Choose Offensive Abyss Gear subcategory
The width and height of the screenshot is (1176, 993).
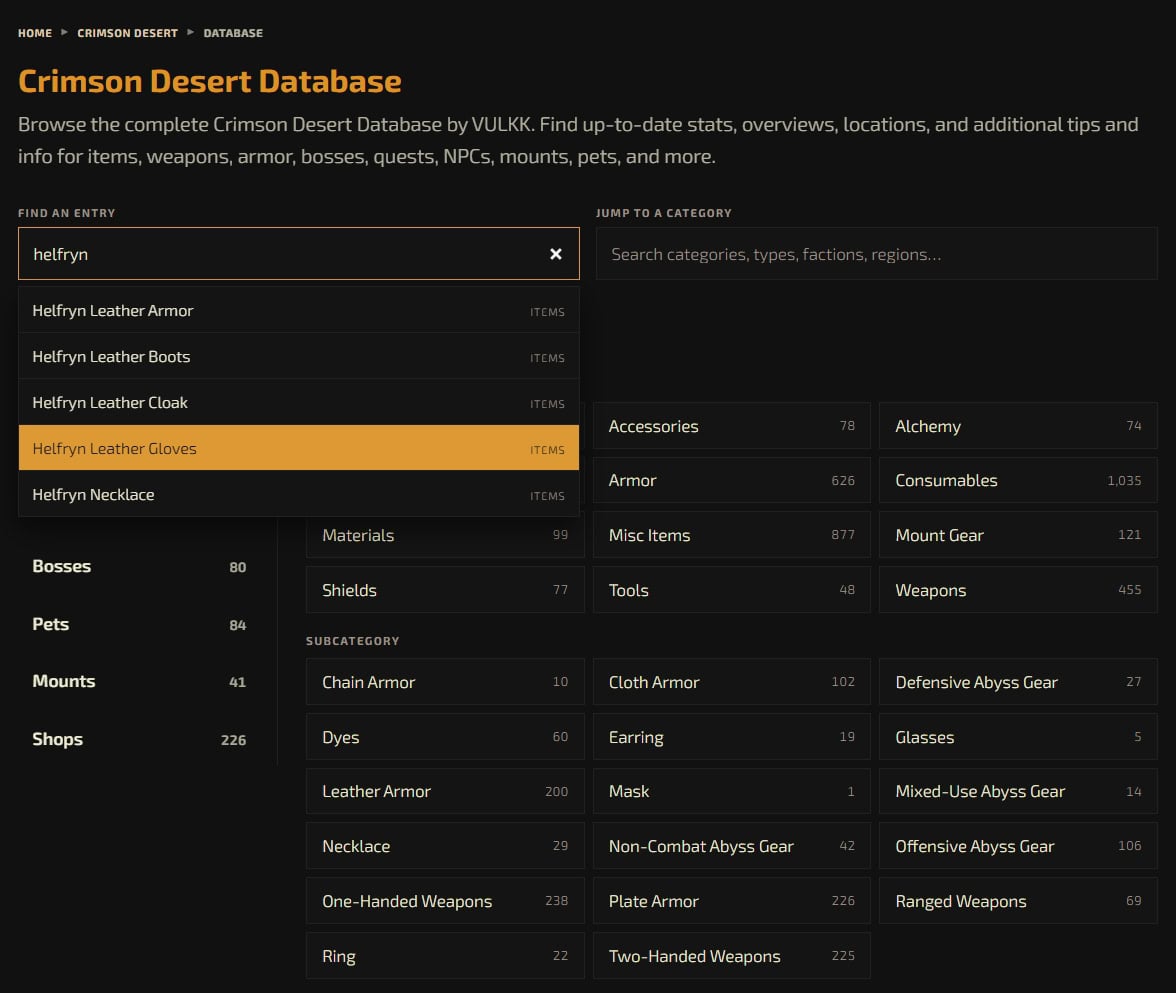1018,846
